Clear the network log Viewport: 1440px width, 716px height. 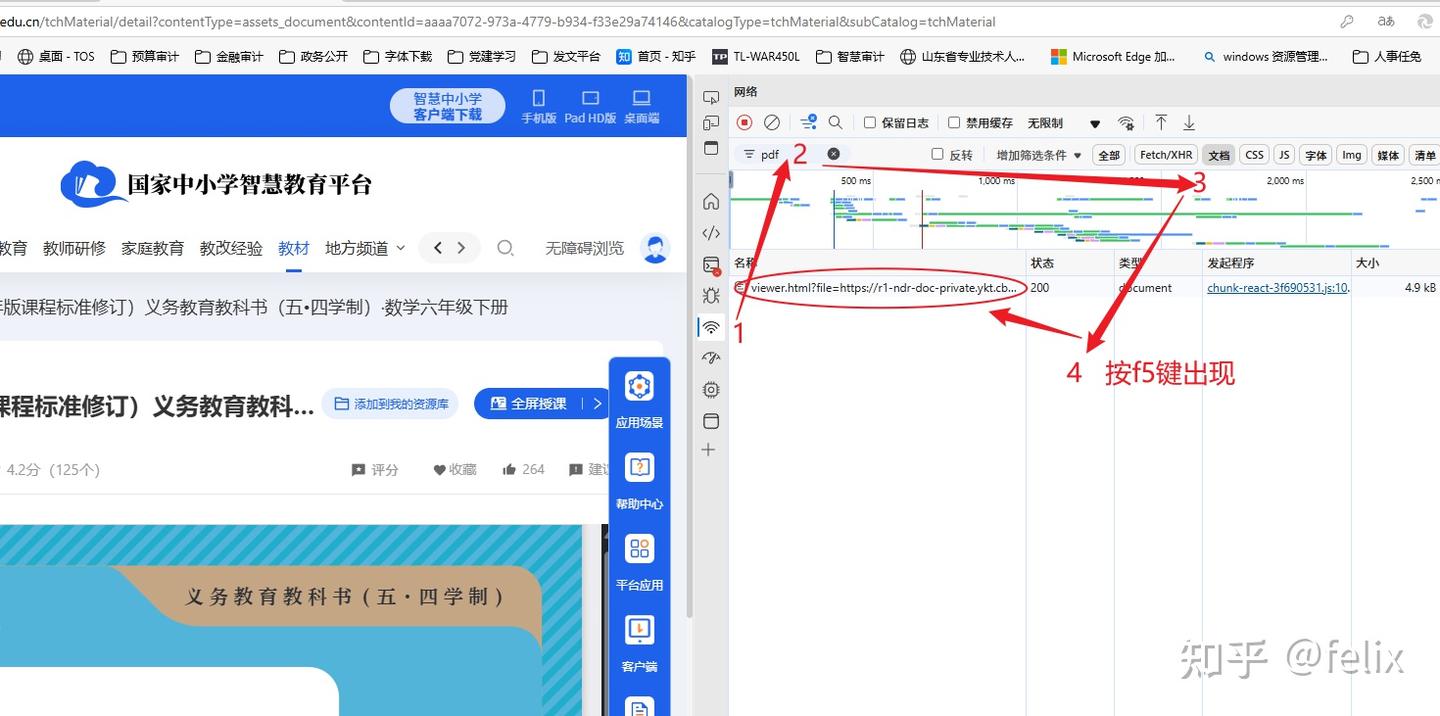pos(771,122)
